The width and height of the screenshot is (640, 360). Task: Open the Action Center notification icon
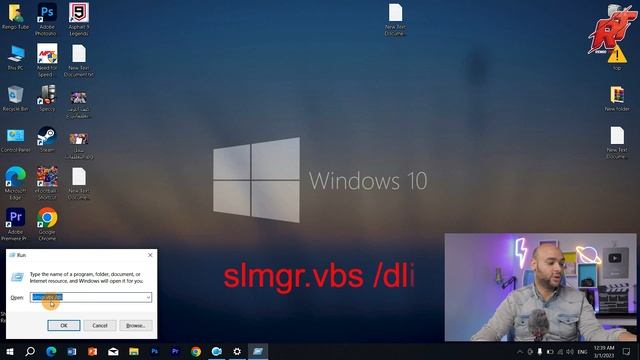tap(627, 351)
